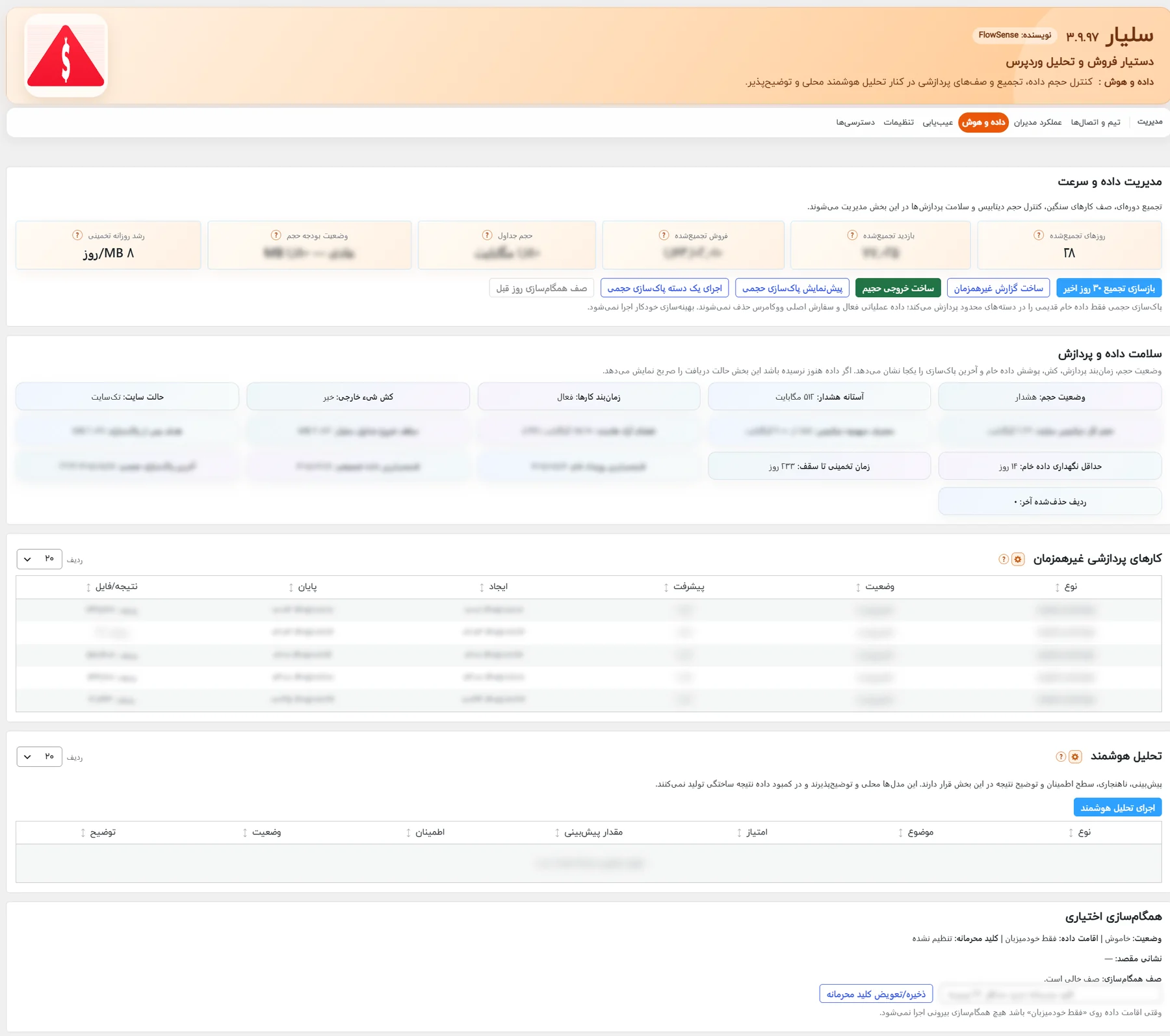
Task: Switch to the مدیریت tab
Action: click(1150, 122)
